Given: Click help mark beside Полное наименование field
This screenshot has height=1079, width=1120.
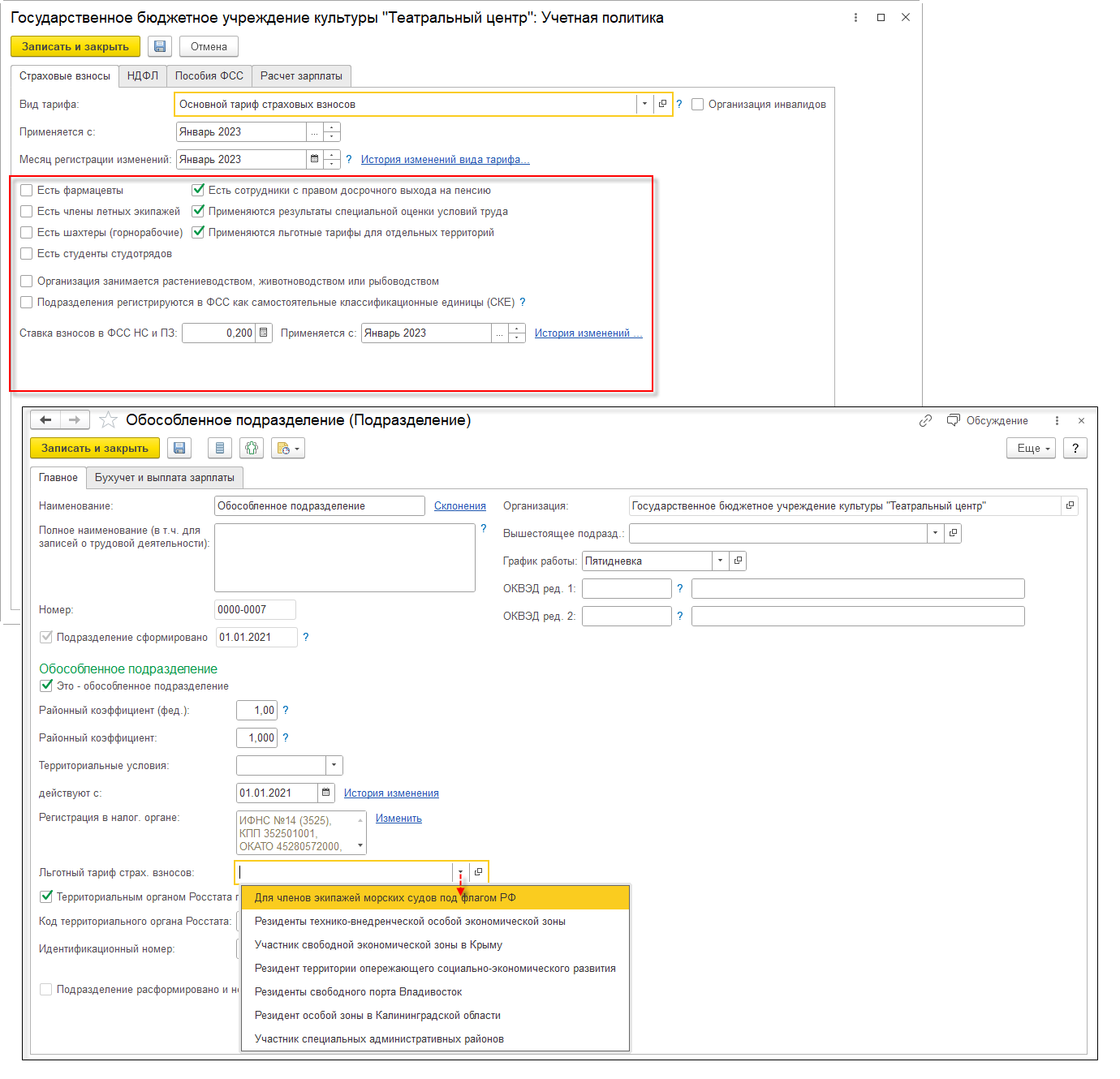Looking at the screenshot, I should [x=484, y=528].
